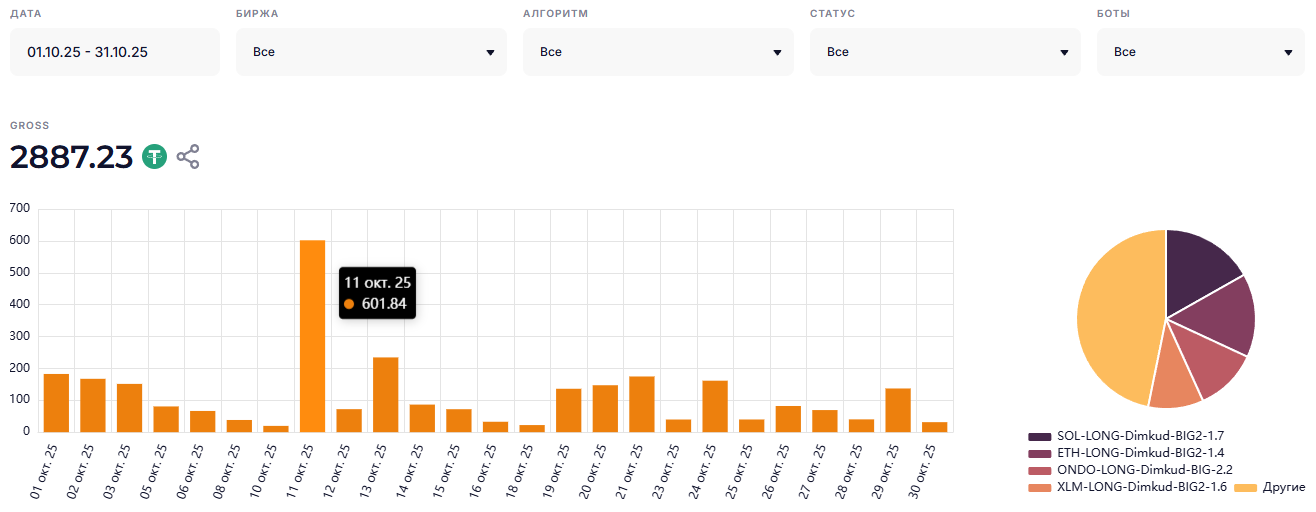Click the share icon next to gross total
This screenshot has height=512, width=1316.
(x=188, y=157)
